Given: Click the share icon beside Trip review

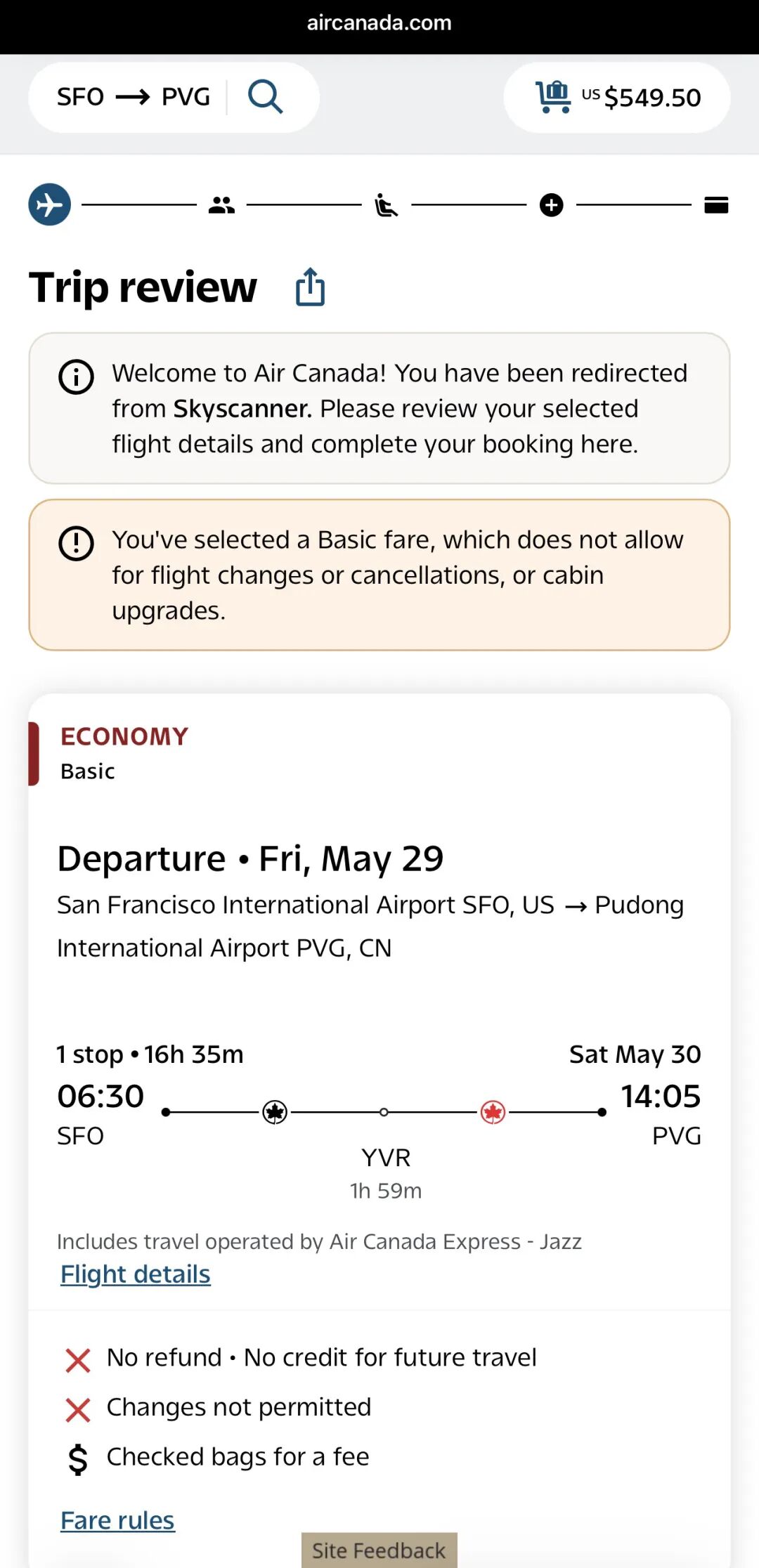Looking at the screenshot, I should coord(310,287).
